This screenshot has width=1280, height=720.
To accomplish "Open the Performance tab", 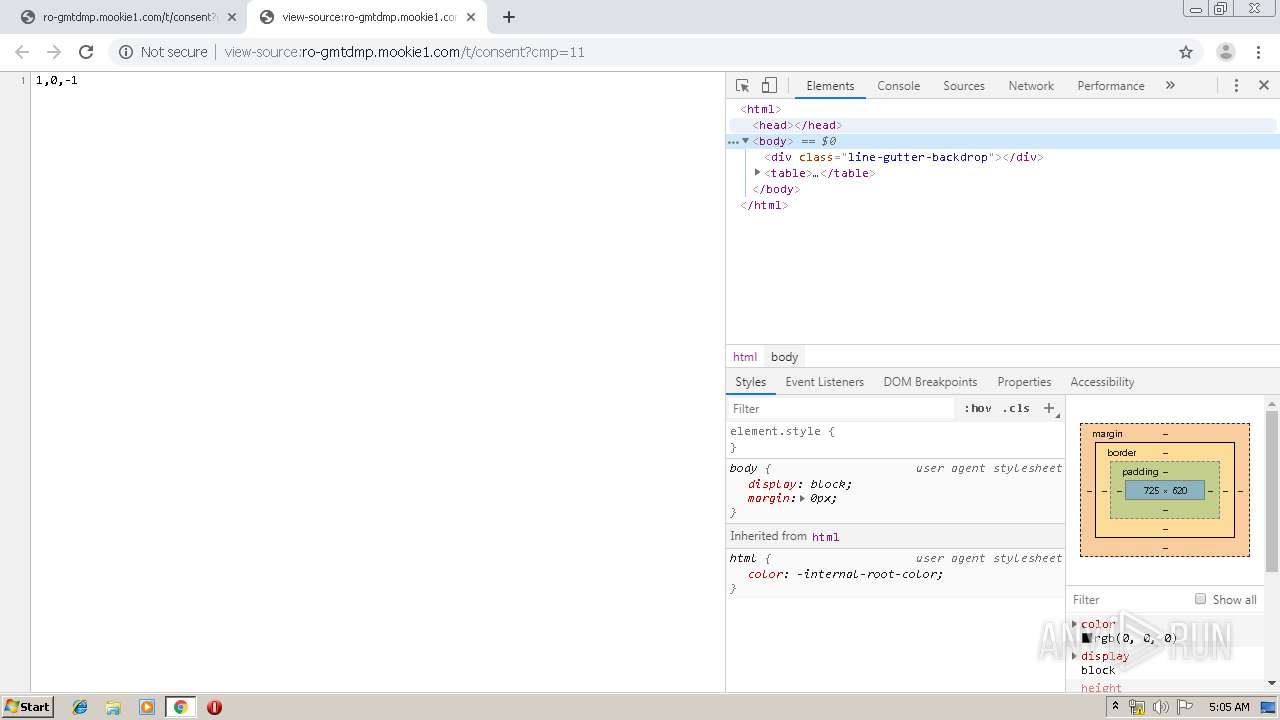I will click(x=1111, y=86).
